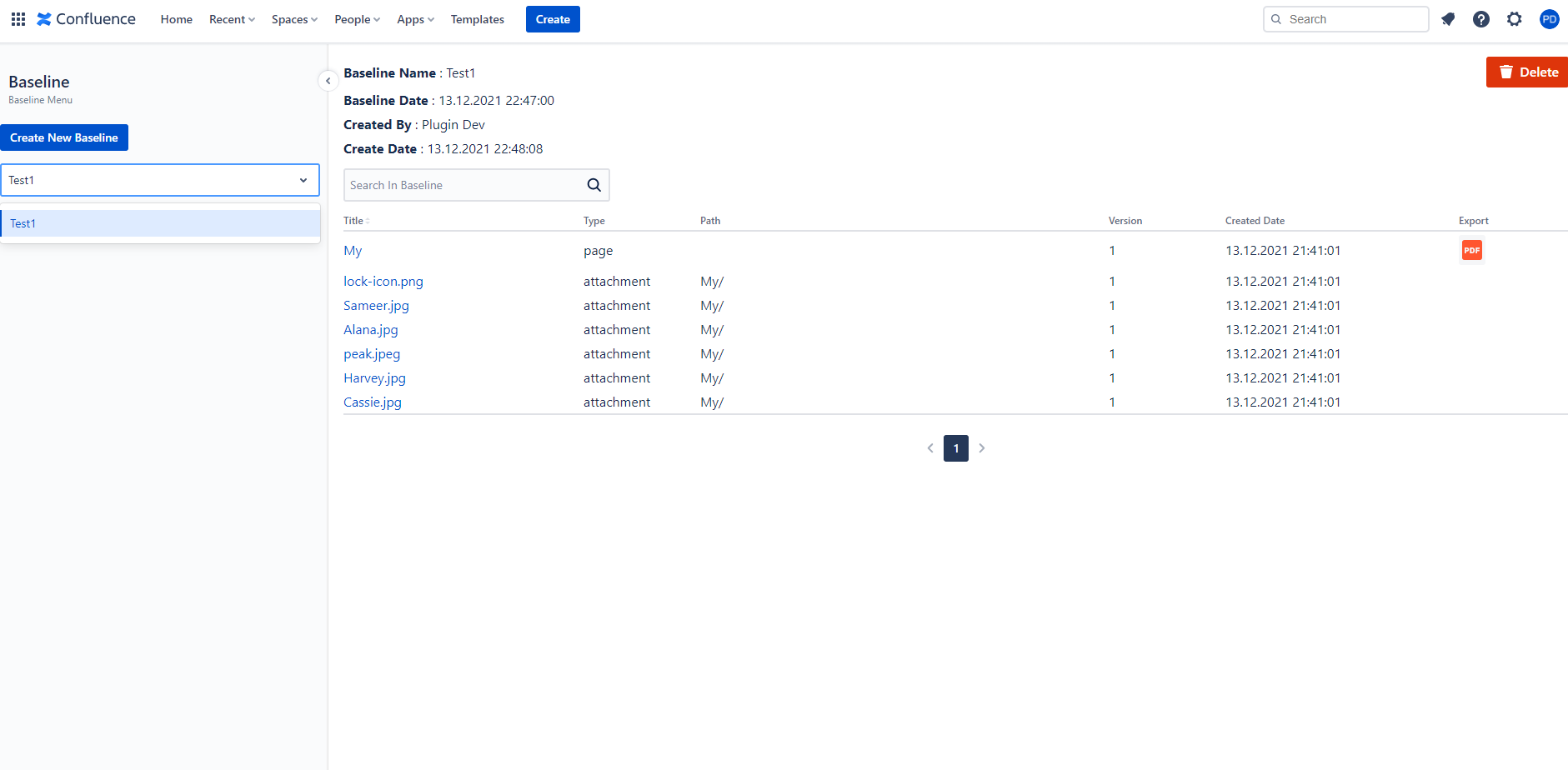
Task: Select the Test1 option in the list
Action: coord(160,223)
